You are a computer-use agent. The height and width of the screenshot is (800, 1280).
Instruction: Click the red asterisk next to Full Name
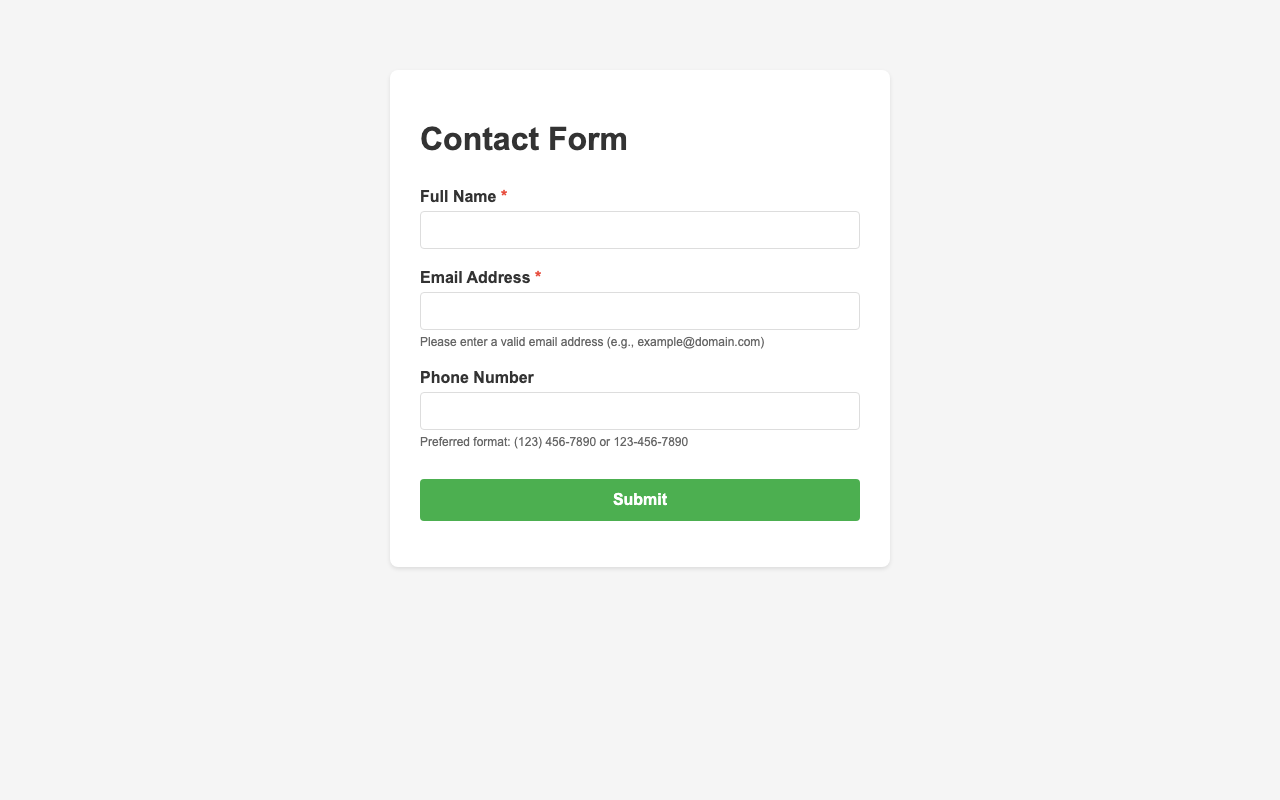(x=504, y=196)
